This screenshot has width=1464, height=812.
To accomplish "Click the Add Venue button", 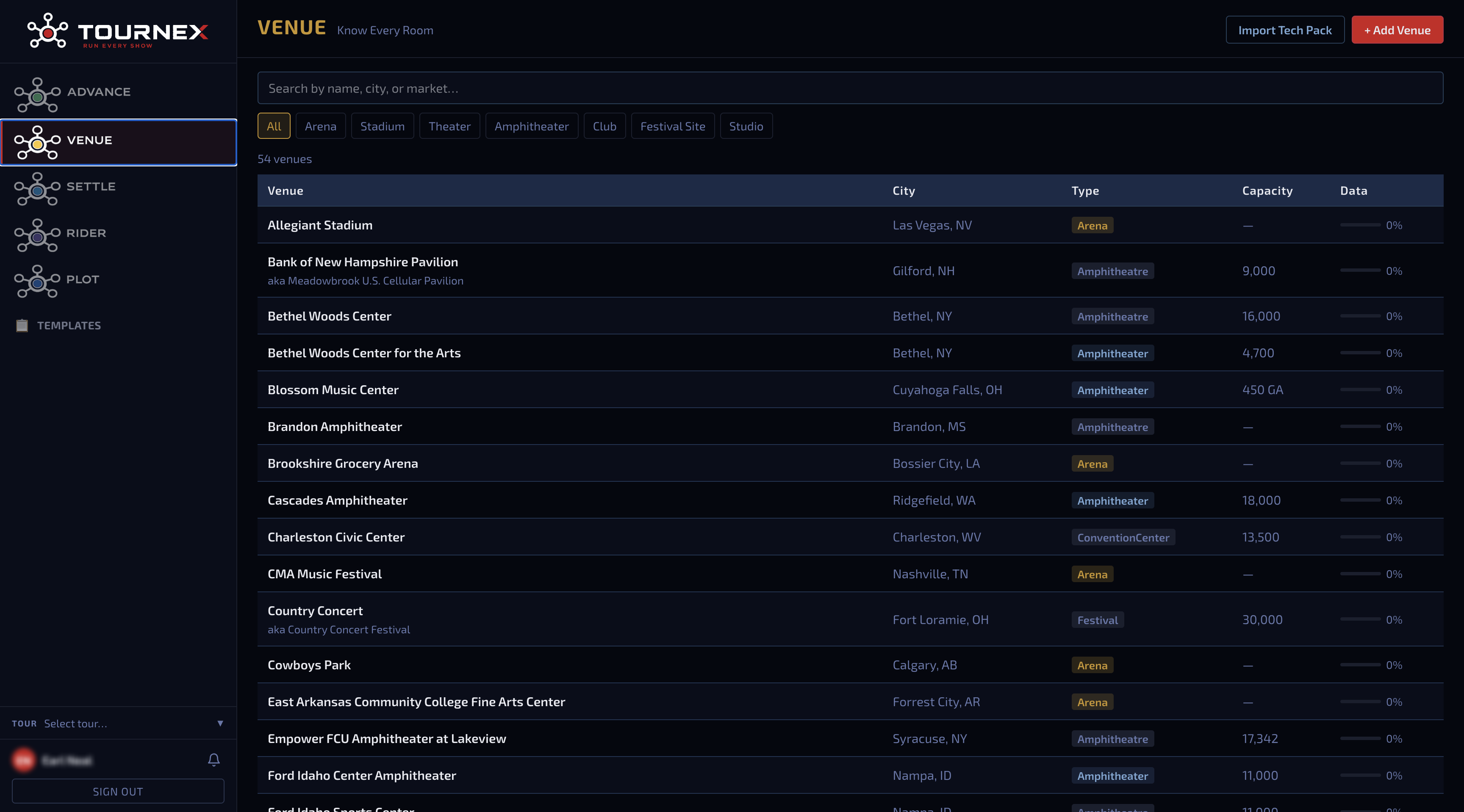I will pyautogui.click(x=1397, y=30).
